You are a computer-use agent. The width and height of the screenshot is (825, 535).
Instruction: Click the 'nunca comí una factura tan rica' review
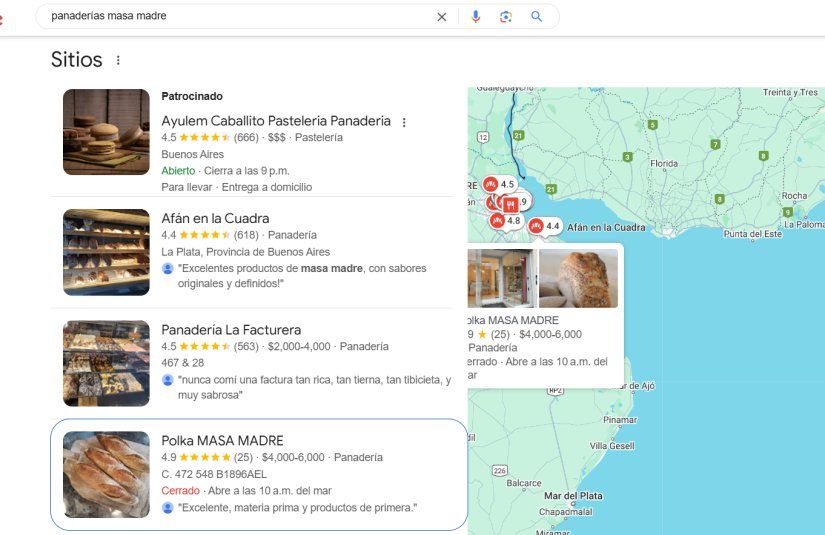click(314, 387)
